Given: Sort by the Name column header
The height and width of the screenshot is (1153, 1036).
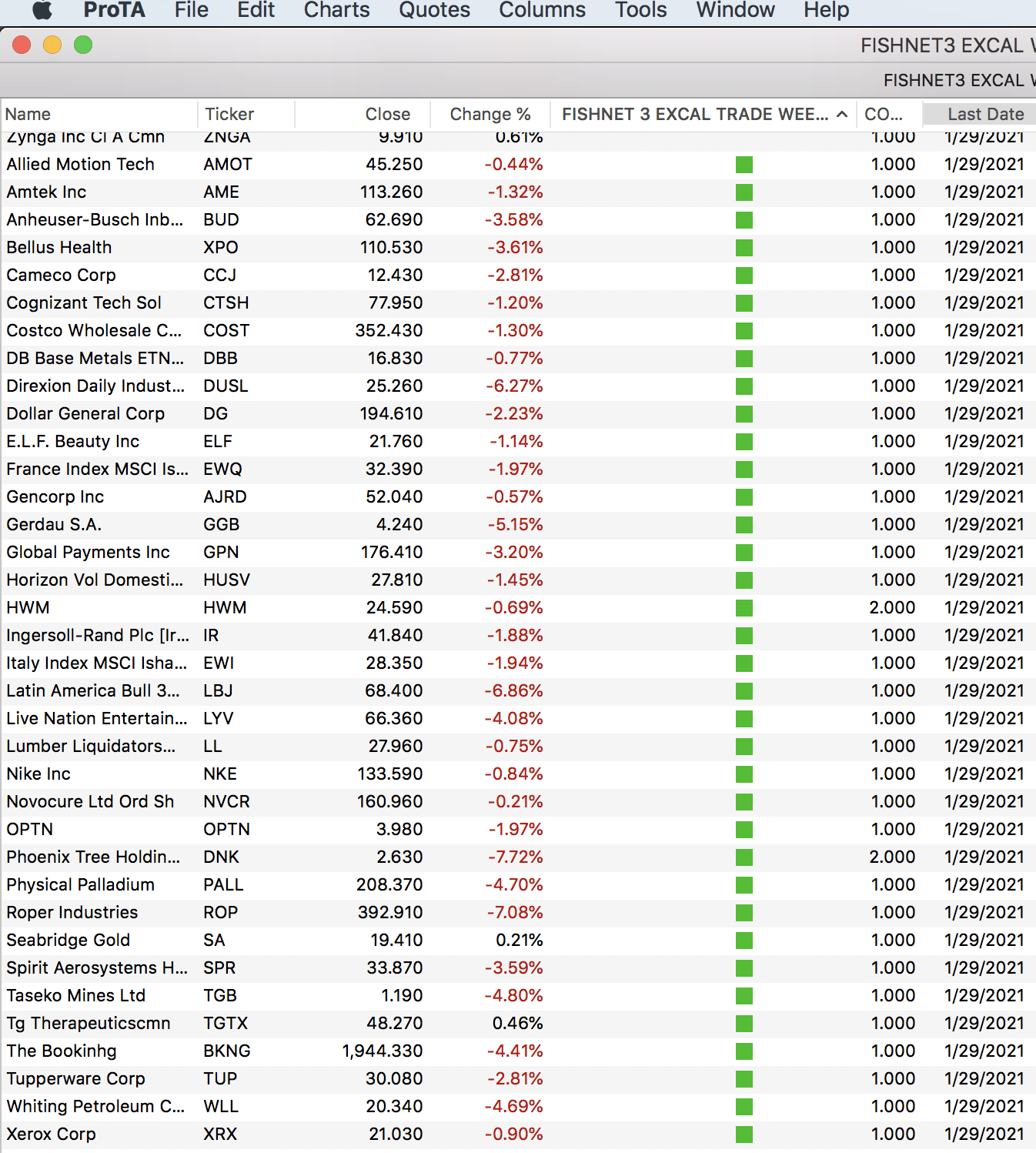Looking at the screenshot, I should click(x=99, y=115).
